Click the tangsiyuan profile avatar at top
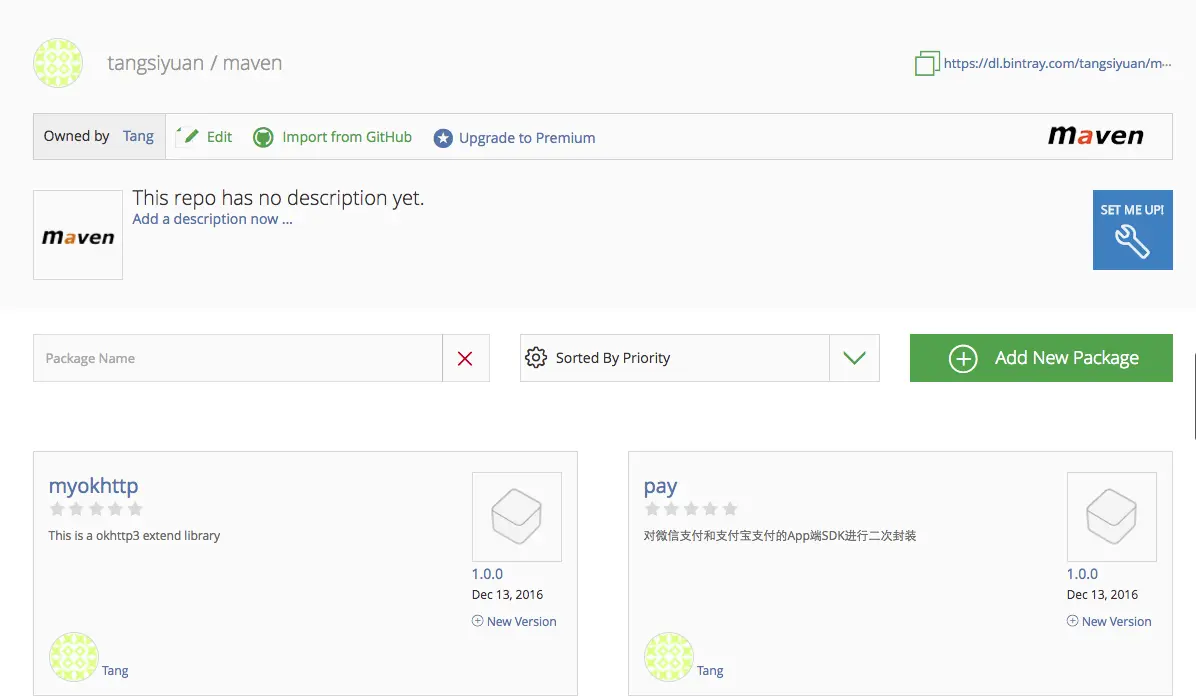The image size is (1196, 697). [58, 63]
